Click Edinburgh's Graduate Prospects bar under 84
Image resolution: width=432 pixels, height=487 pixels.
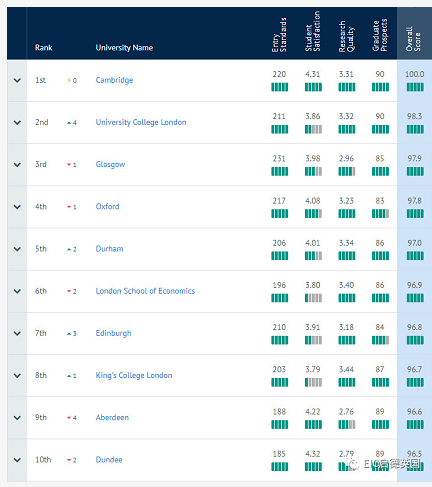(380, 340)
